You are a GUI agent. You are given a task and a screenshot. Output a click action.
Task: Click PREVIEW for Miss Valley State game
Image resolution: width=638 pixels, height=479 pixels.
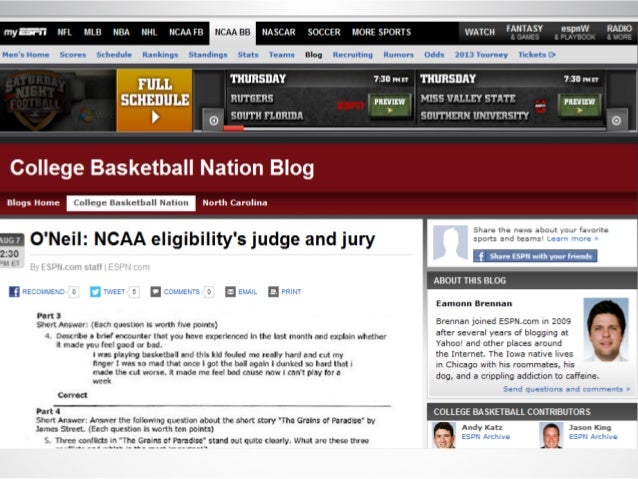(x=579, y=105)
